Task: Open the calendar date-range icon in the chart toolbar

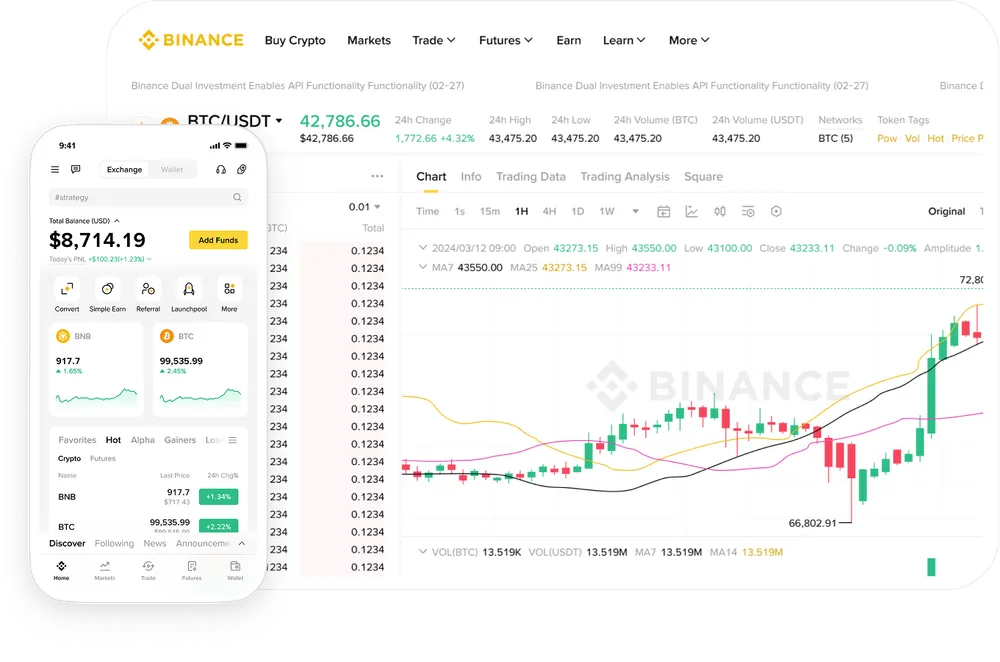Action: (x=663, y=212)
